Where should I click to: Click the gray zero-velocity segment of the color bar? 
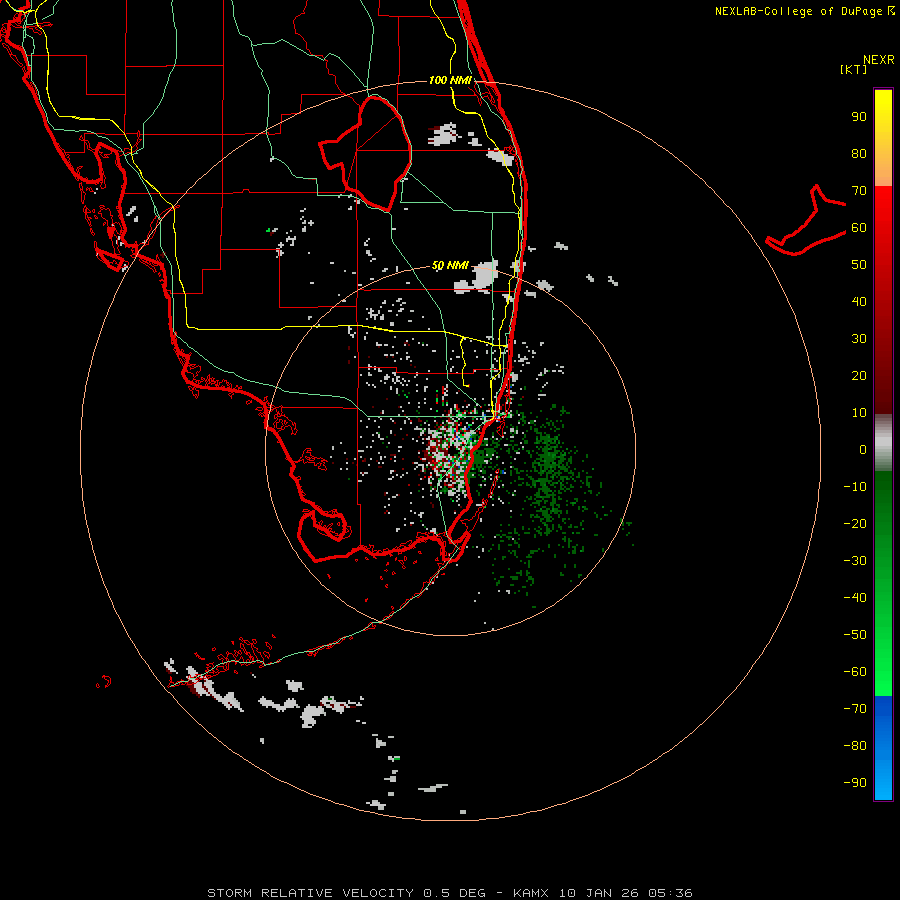click(x=883, y=442)
